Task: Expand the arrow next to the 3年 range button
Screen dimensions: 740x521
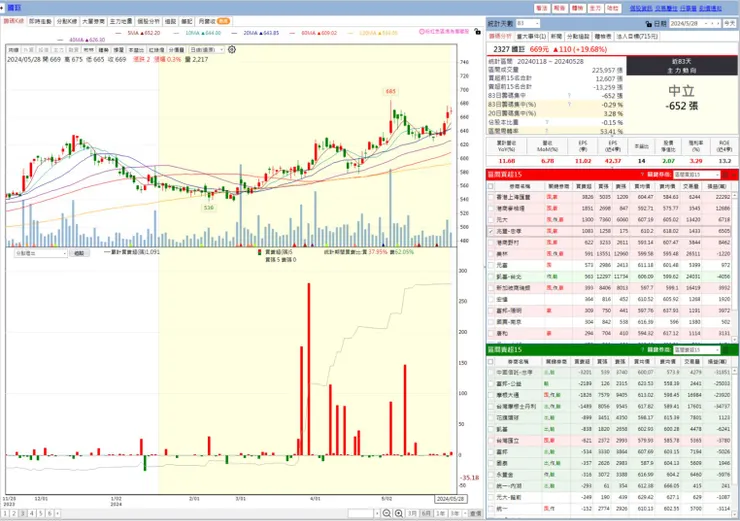Action: (x=465, y=513)
